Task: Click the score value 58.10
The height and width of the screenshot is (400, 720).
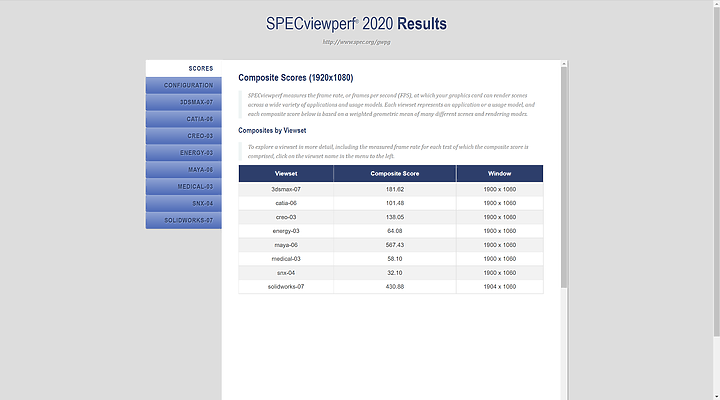Action: click(395, 259)
